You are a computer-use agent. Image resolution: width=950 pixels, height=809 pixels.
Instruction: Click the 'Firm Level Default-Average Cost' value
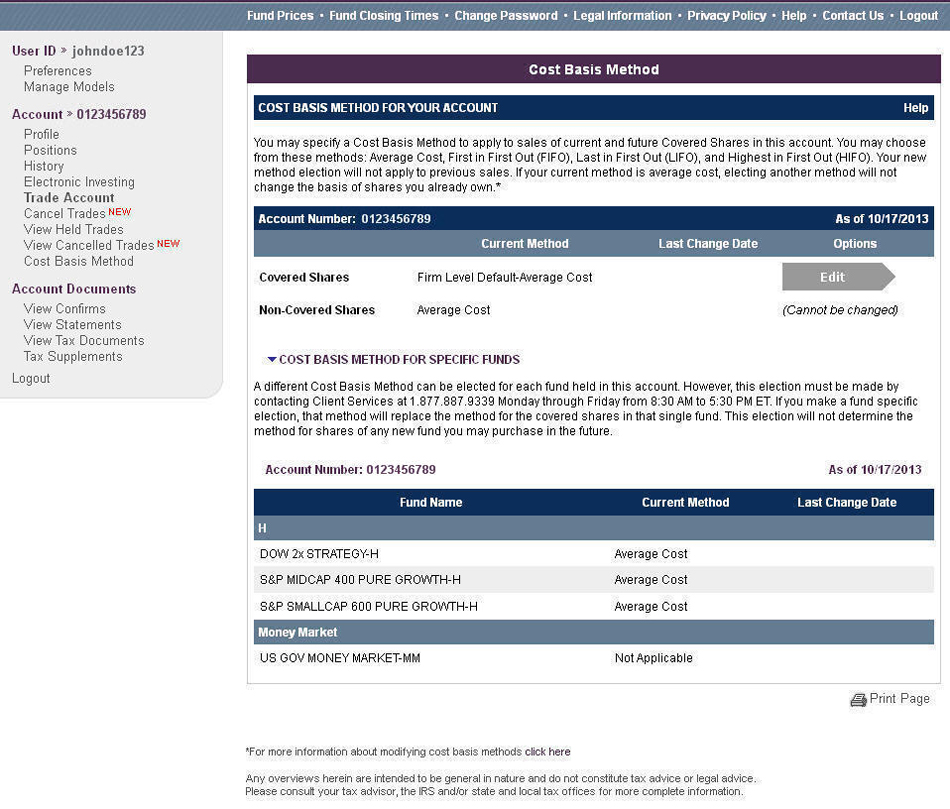click(505, 278)
